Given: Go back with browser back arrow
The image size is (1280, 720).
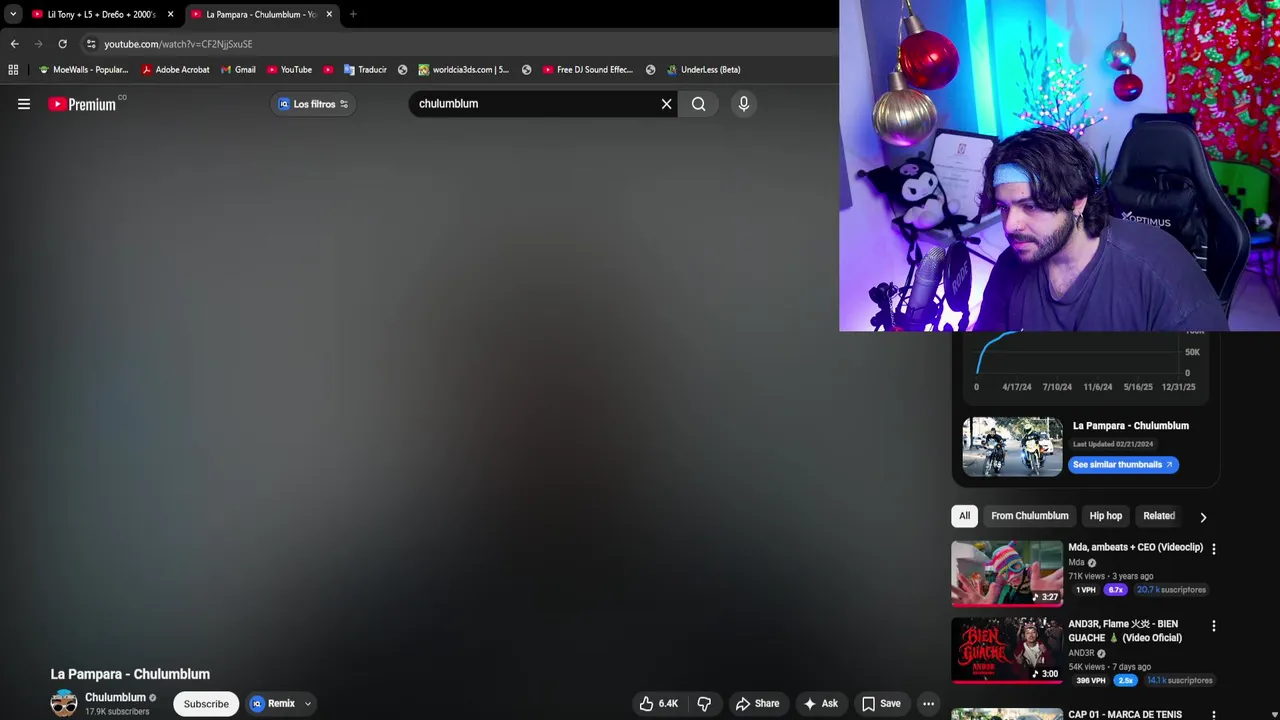Looking at the screenshot, I should point(14,44).
